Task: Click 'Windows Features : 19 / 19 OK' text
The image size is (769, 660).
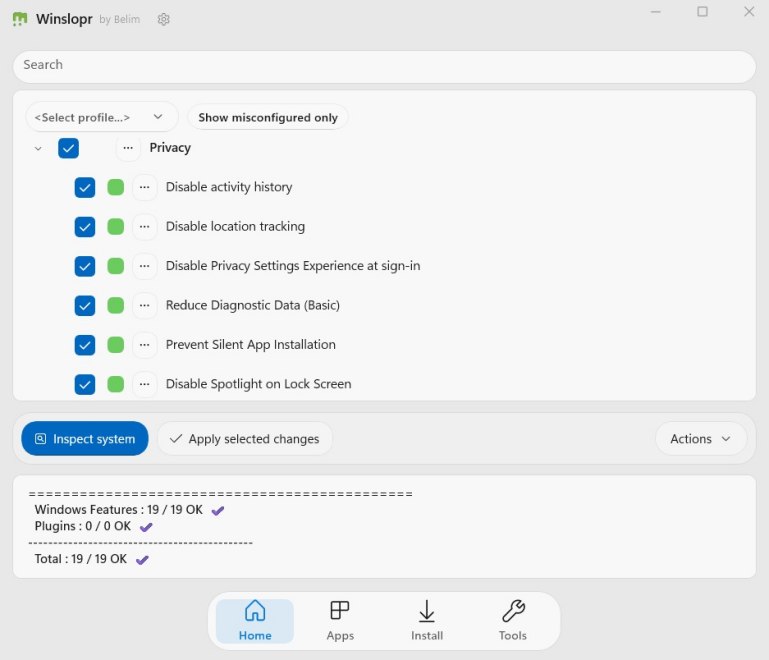Action: coord(118,510)
